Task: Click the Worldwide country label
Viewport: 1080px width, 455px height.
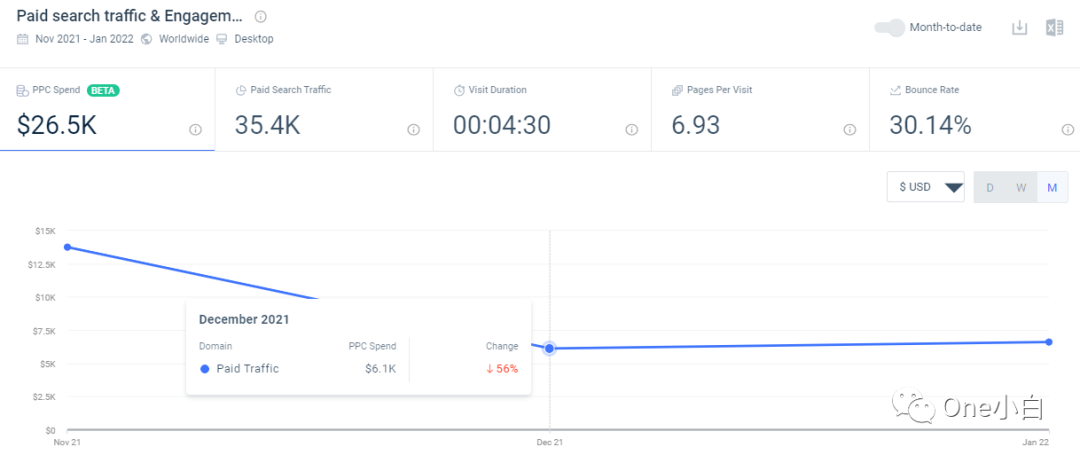Action: (x=184, y=39)
